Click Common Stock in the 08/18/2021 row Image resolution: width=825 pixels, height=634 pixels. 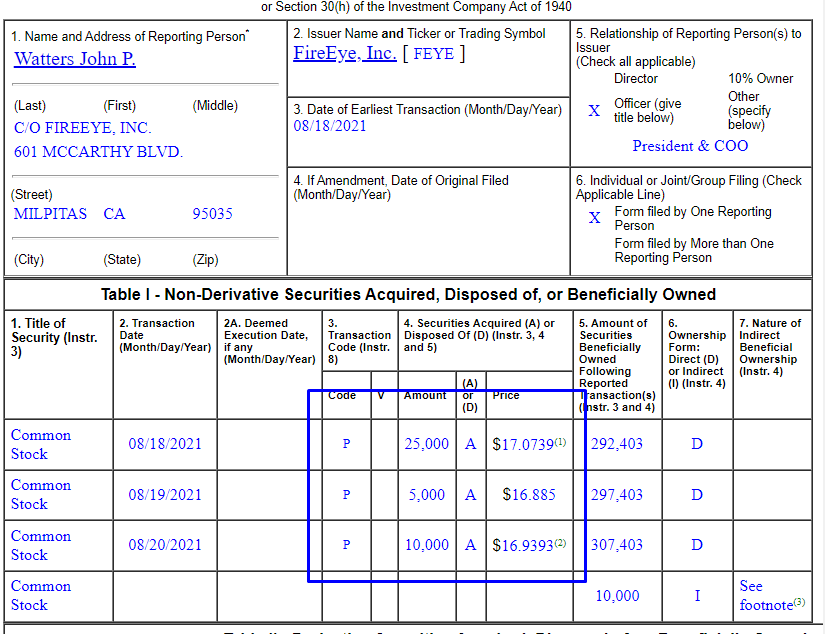click(x=41, y=445)
